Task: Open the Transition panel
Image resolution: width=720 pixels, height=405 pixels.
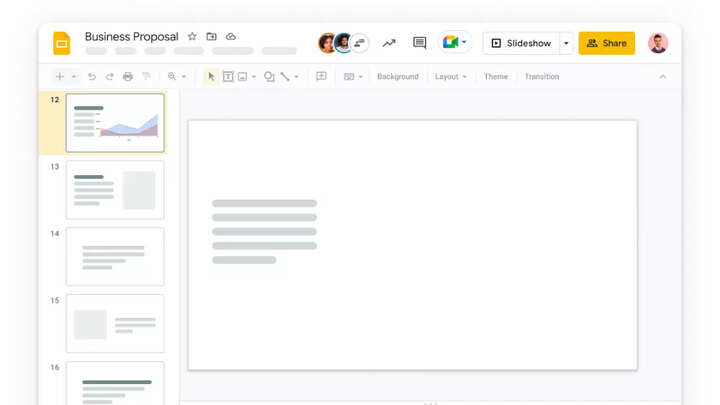Action: click(541, 77)
